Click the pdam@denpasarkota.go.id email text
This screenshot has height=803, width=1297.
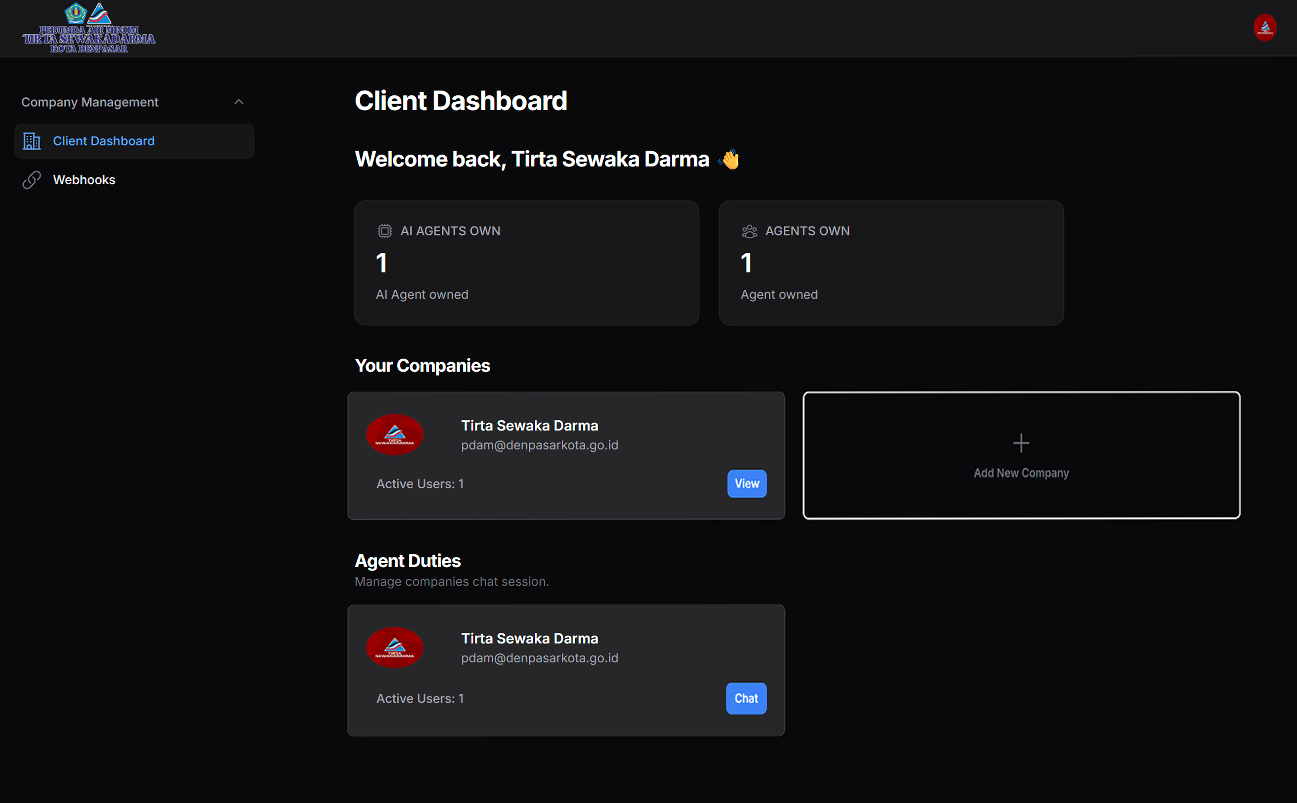(x=539, y=445)
